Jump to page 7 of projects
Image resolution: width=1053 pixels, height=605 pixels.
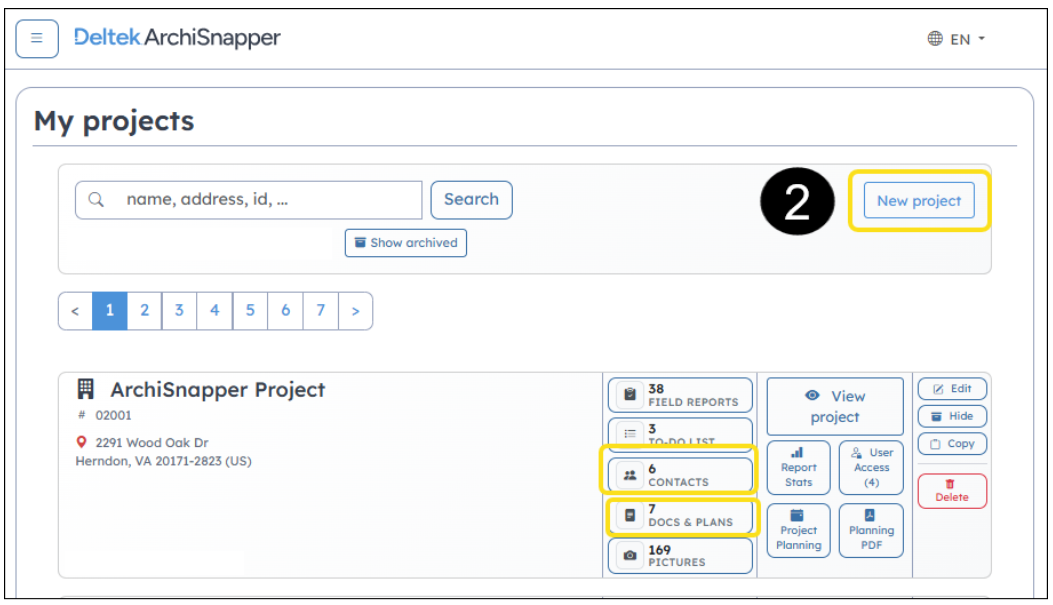pyautogui.click(x=321, y=311)
